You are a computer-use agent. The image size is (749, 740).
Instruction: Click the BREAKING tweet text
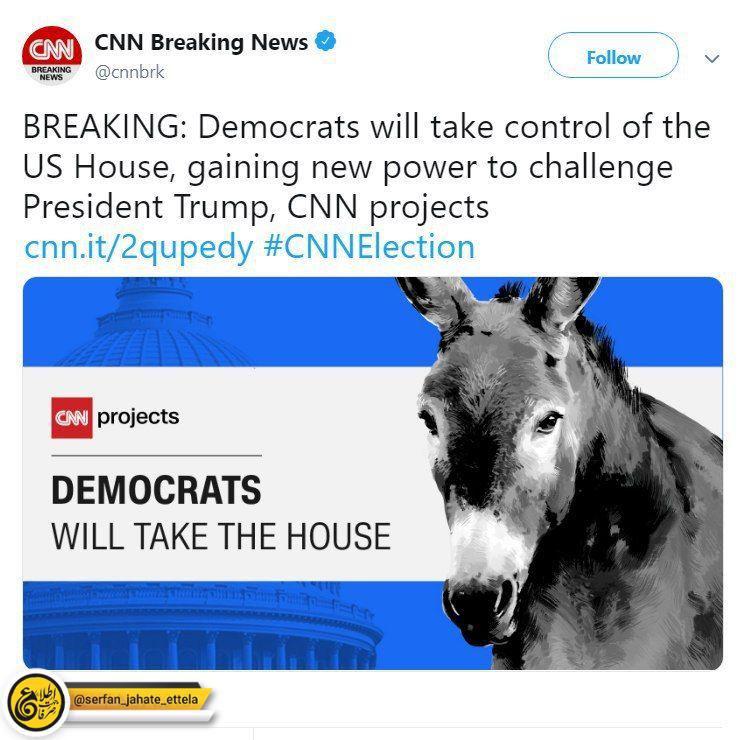[366, 167]
